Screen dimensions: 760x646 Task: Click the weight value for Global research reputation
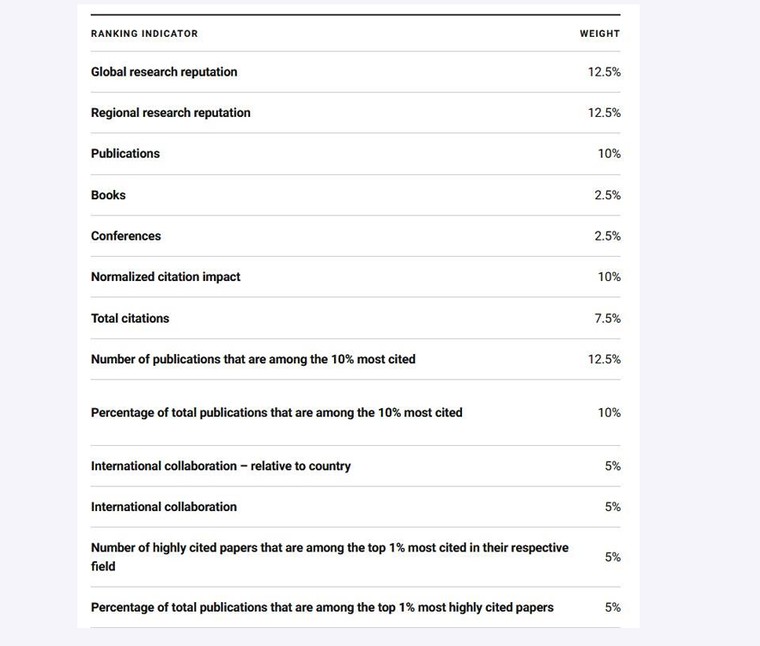coord(604,72)
